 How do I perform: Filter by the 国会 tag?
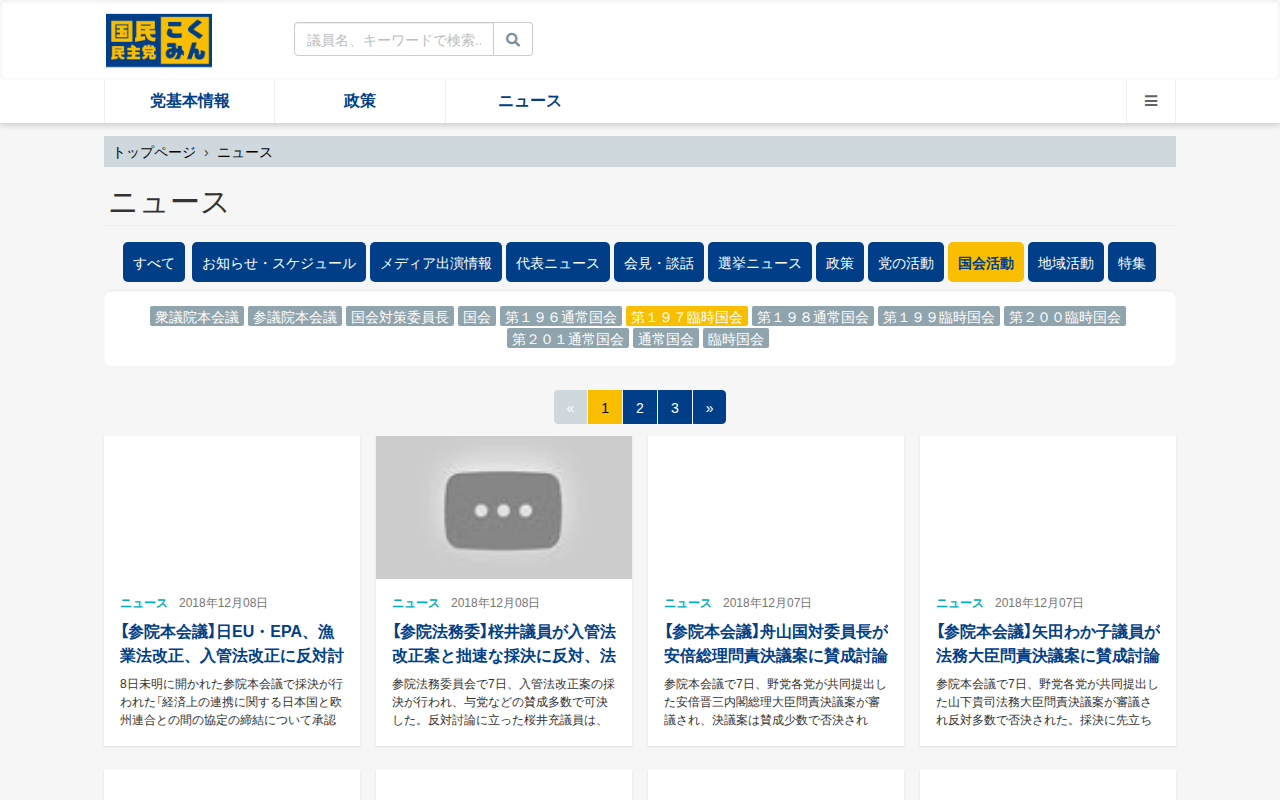pos(477,316)
